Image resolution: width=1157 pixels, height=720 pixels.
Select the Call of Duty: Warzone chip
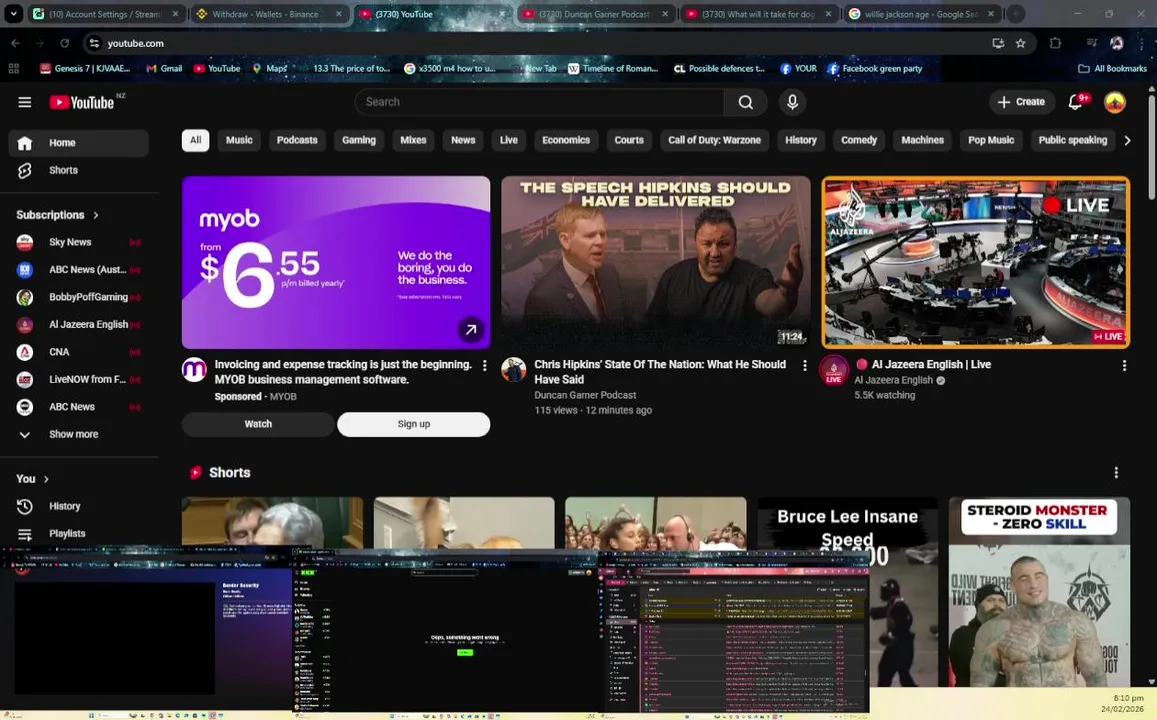click(714, 140)
